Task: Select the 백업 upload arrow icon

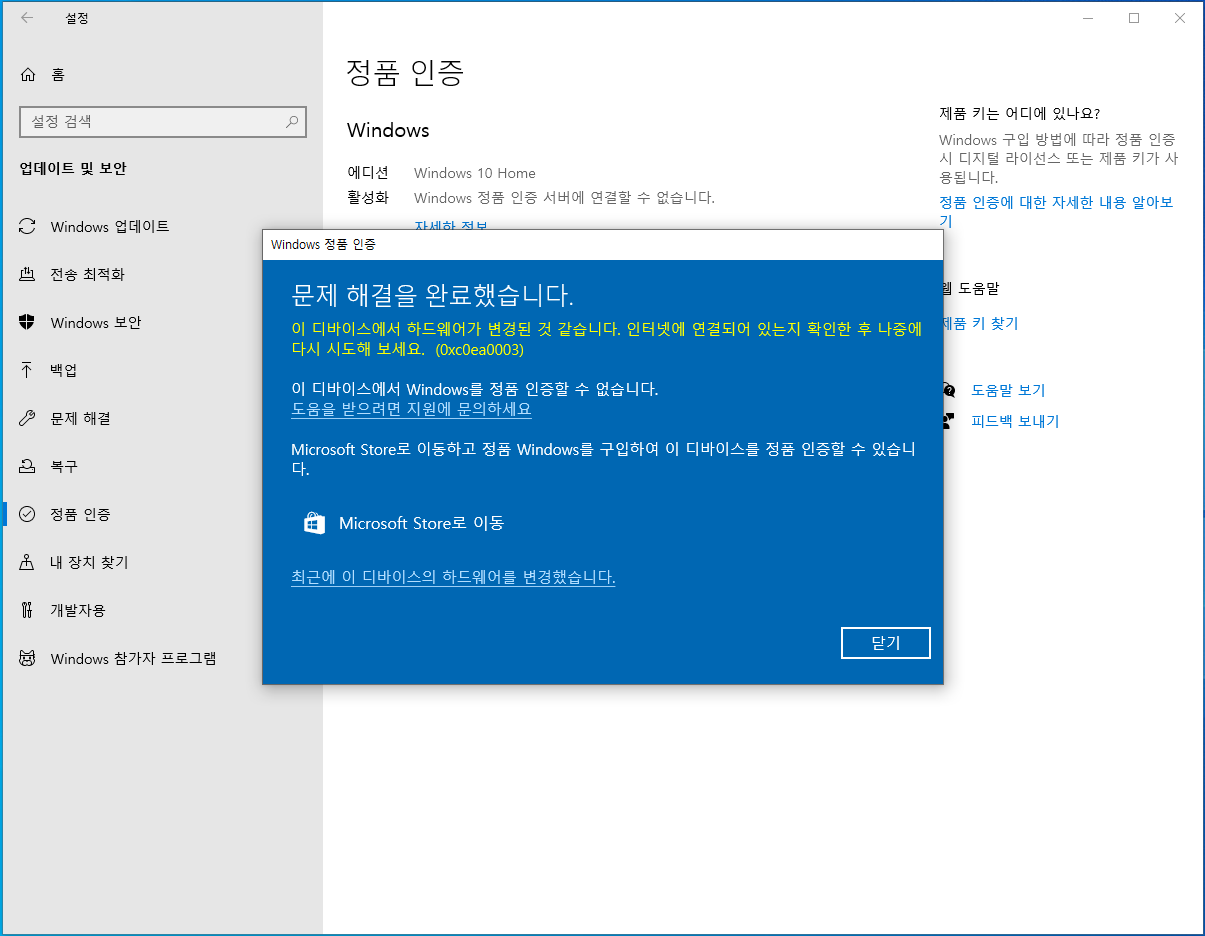Action: 28,370
